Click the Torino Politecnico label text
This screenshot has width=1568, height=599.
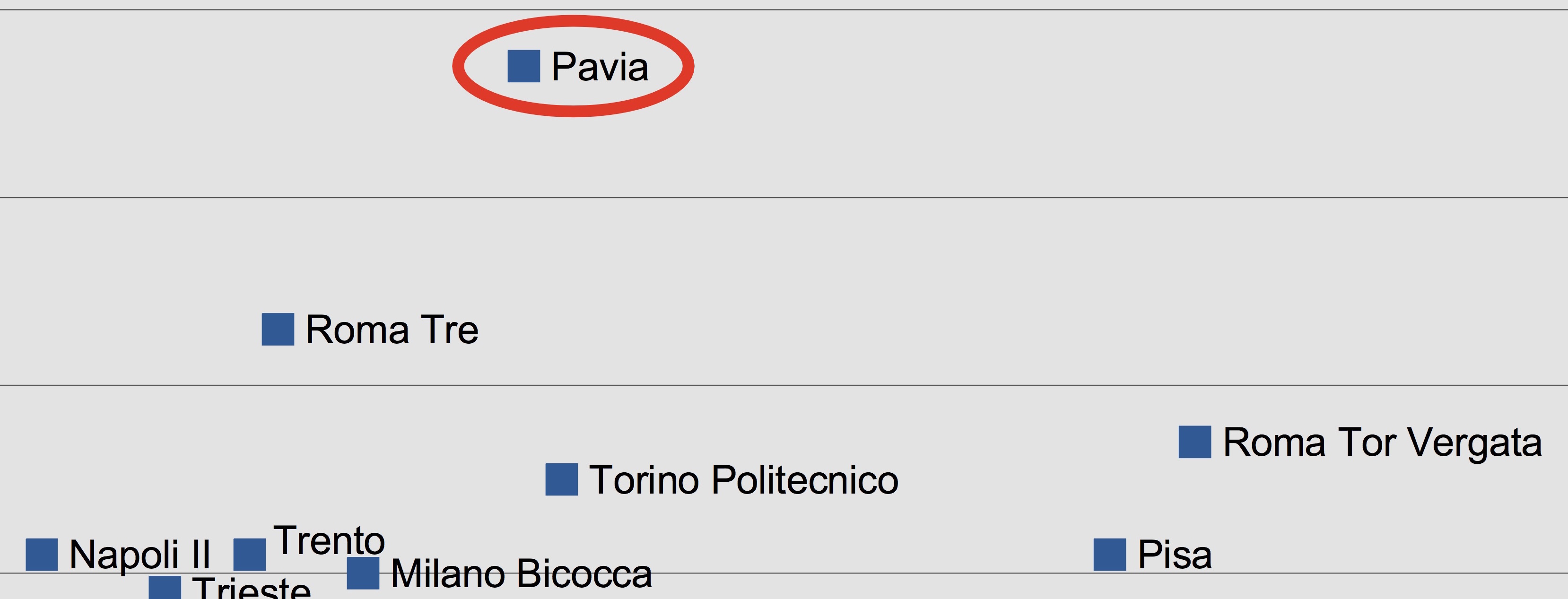744,480
